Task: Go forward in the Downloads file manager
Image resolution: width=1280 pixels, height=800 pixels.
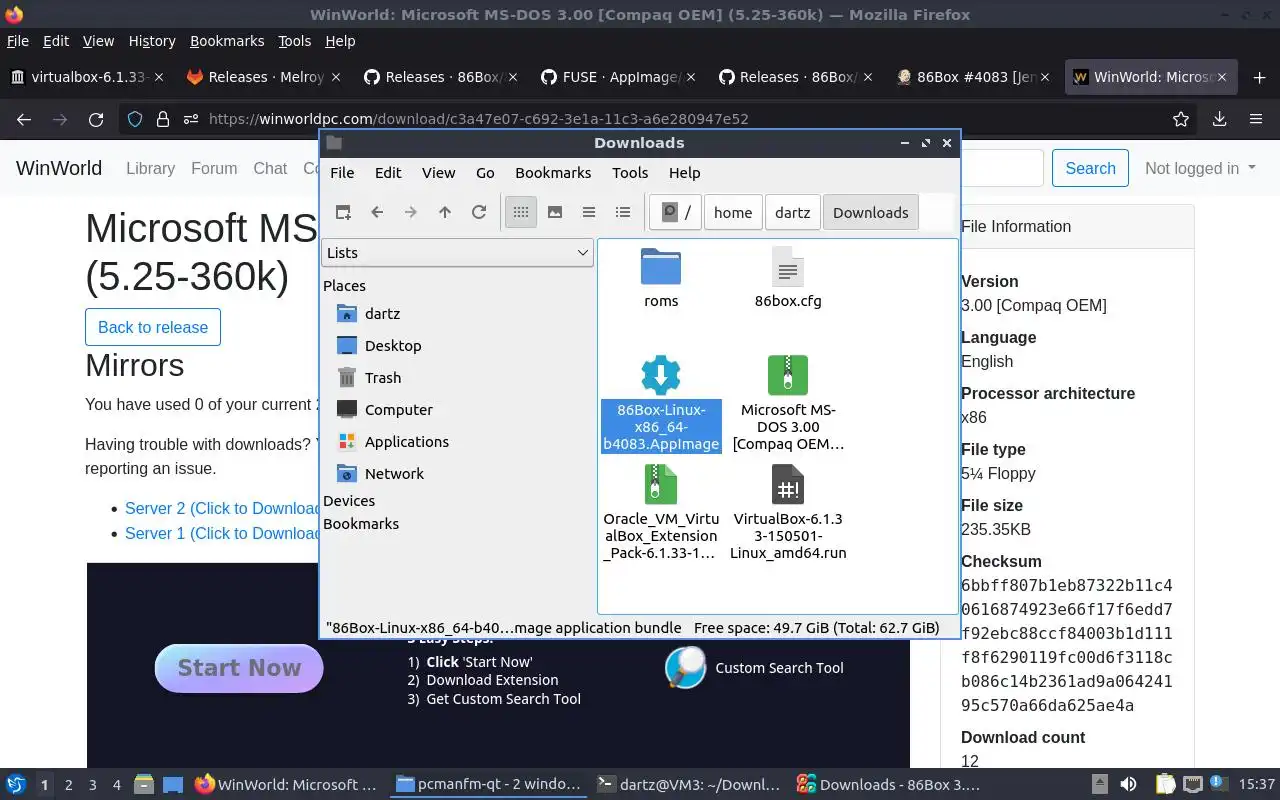Action: (411, 212)
